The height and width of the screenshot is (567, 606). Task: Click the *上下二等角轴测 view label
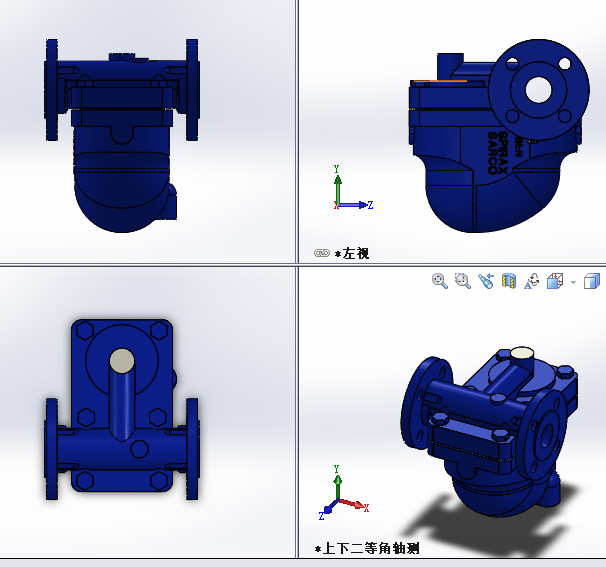coord(367,548)
